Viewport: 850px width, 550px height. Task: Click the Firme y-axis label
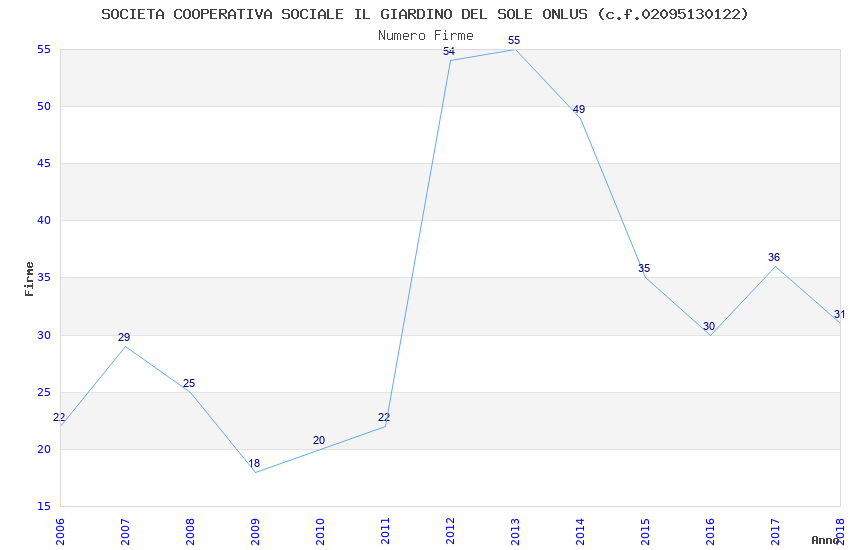pyautogui.click(x=29, y=279)
